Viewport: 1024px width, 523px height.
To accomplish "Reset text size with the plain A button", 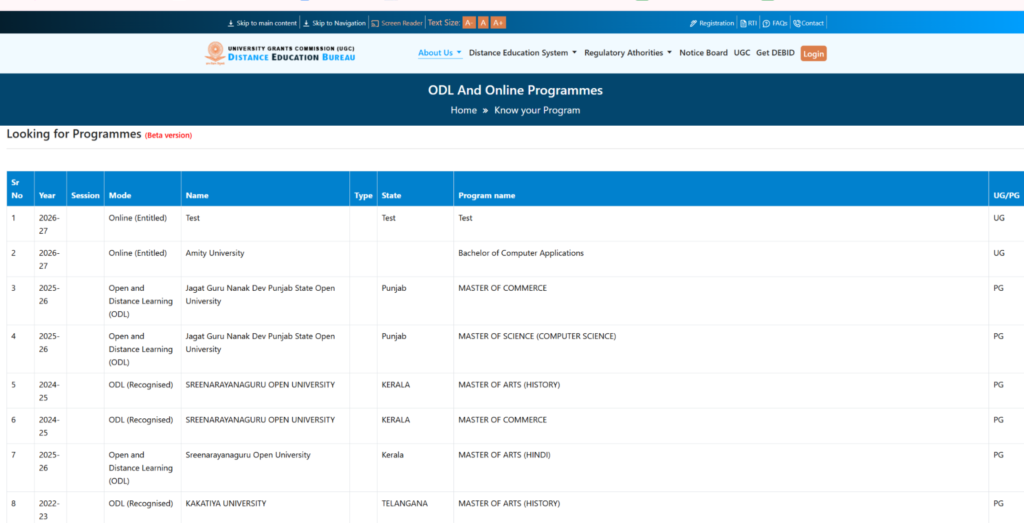I will tap(483, 23).
